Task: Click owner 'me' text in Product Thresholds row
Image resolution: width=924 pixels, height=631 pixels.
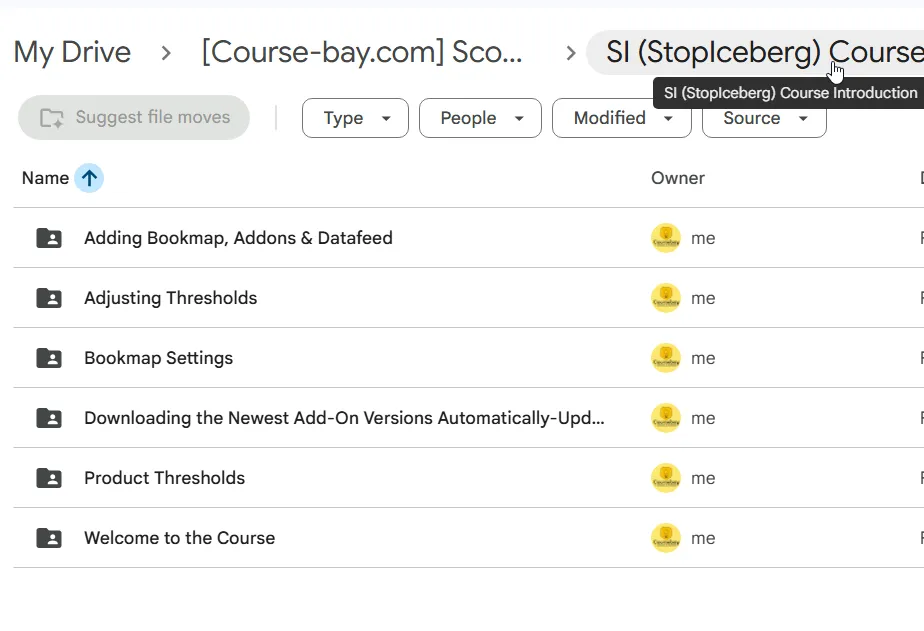Action: [x=703, y=478]
